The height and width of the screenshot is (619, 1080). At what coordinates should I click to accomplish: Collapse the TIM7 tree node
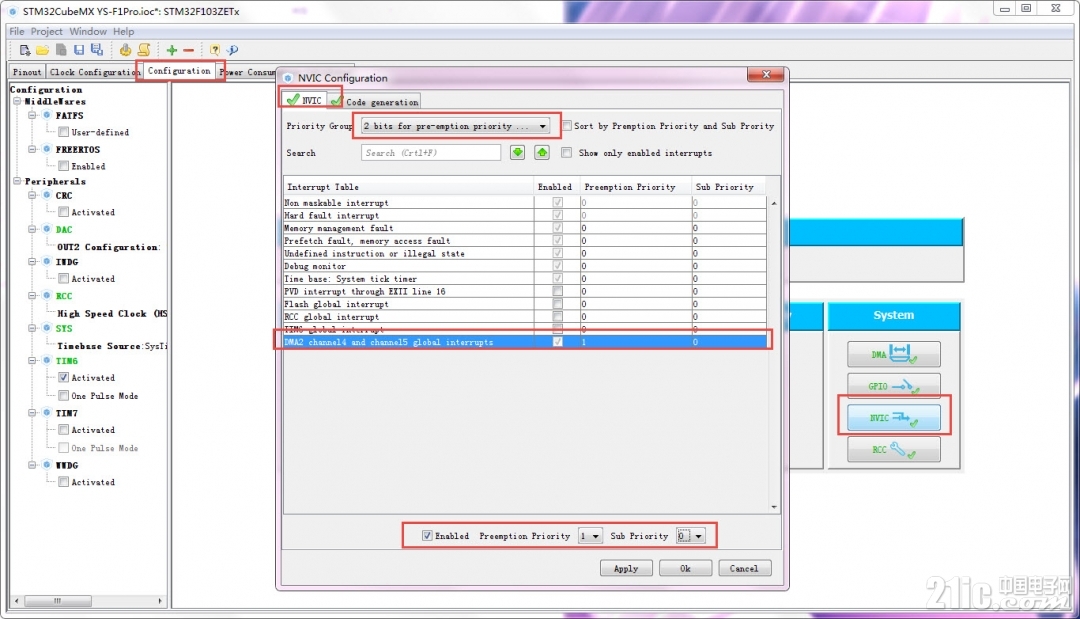(32, 413)
